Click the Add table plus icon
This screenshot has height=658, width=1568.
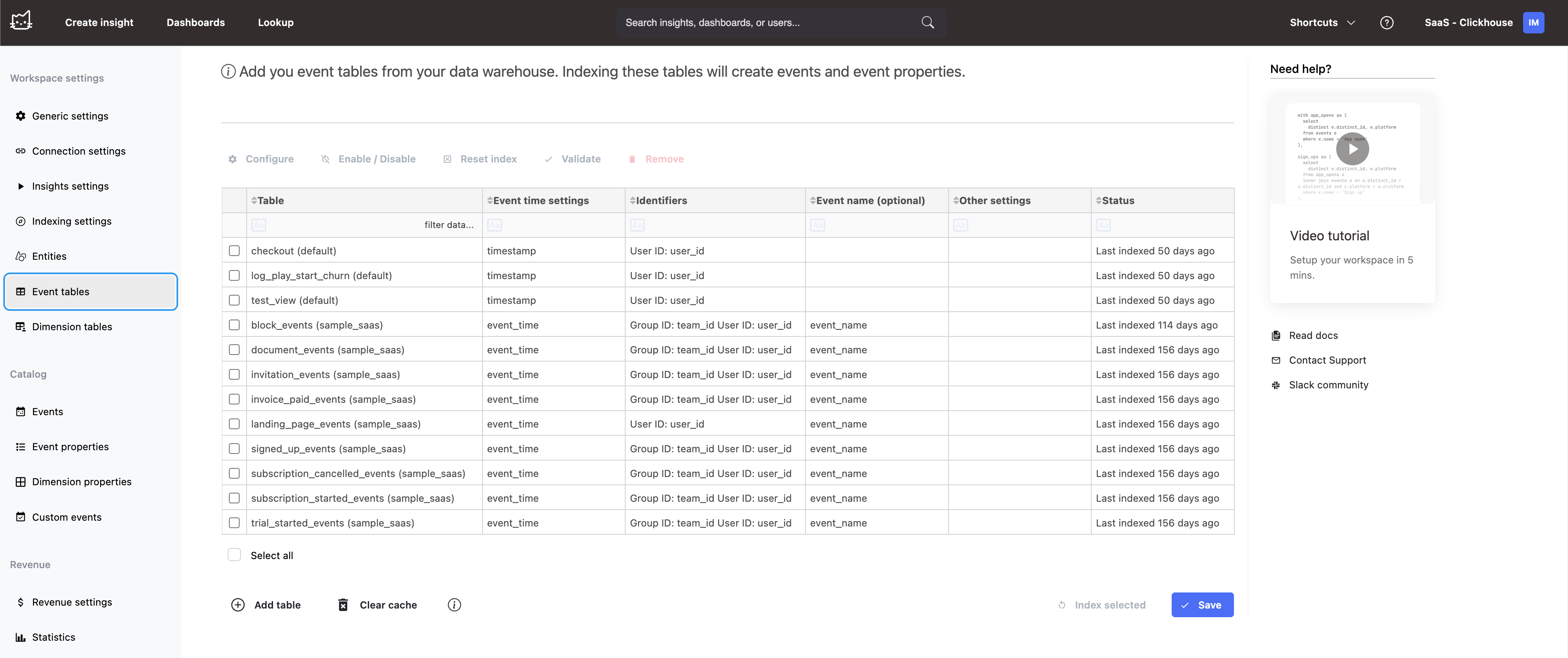[238, 604]
